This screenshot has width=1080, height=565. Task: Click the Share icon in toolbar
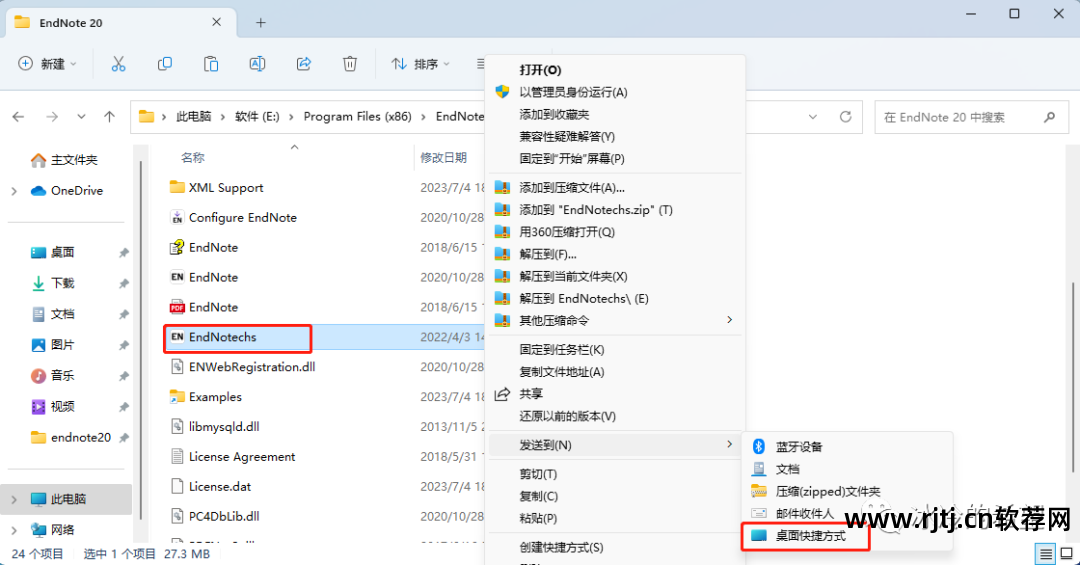pos(304,64)
